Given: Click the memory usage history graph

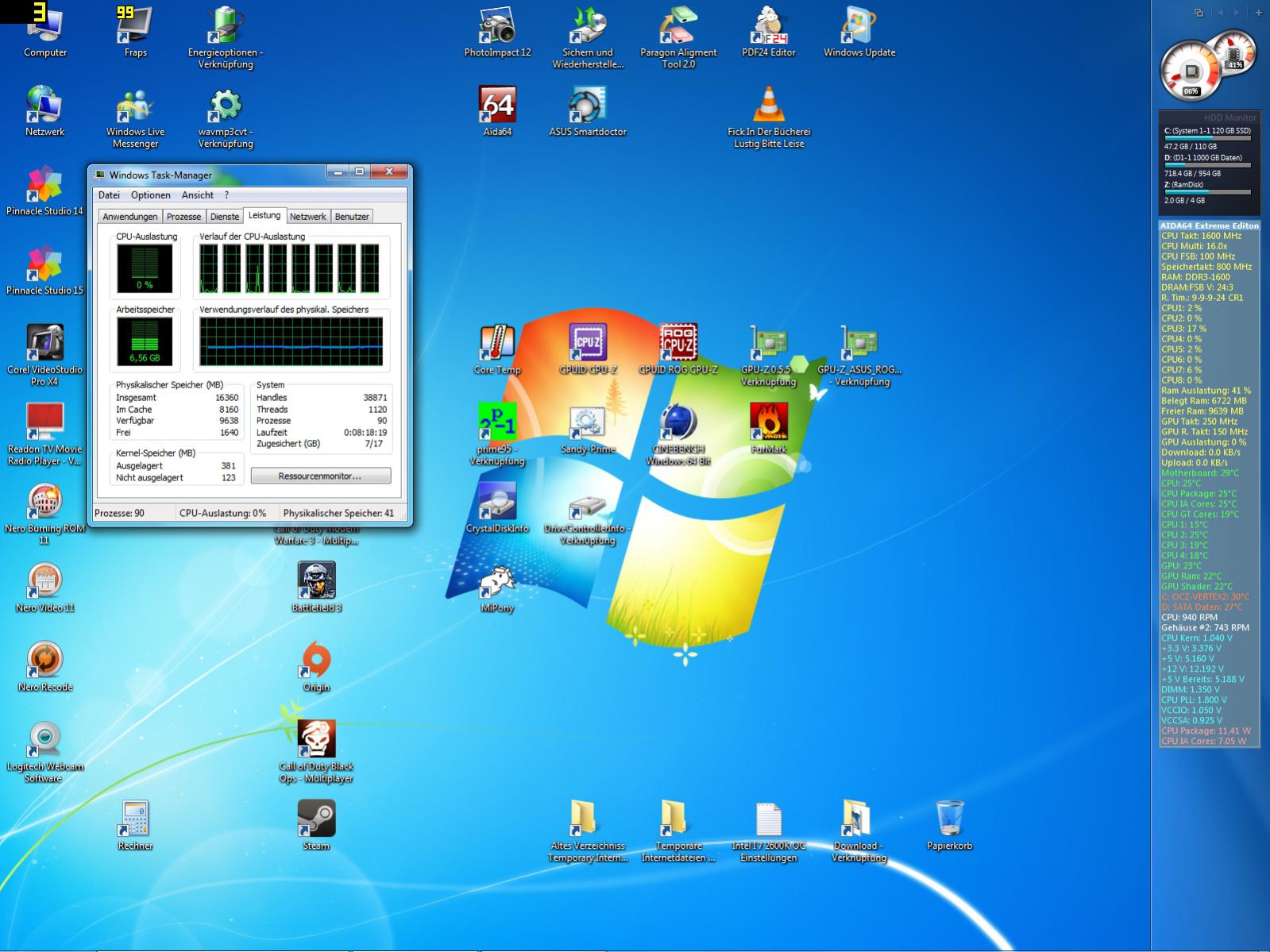Looking at the screenshot, I should pos(291,341).
